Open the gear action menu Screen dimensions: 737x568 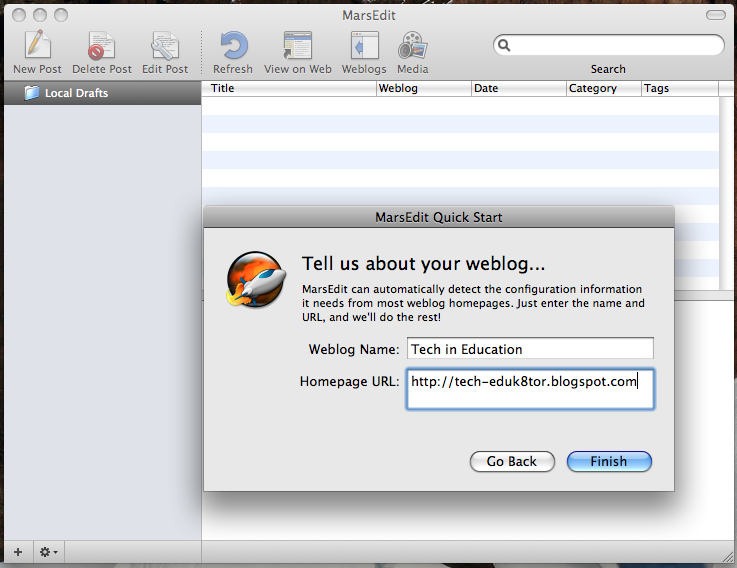[x=48, y=552]
